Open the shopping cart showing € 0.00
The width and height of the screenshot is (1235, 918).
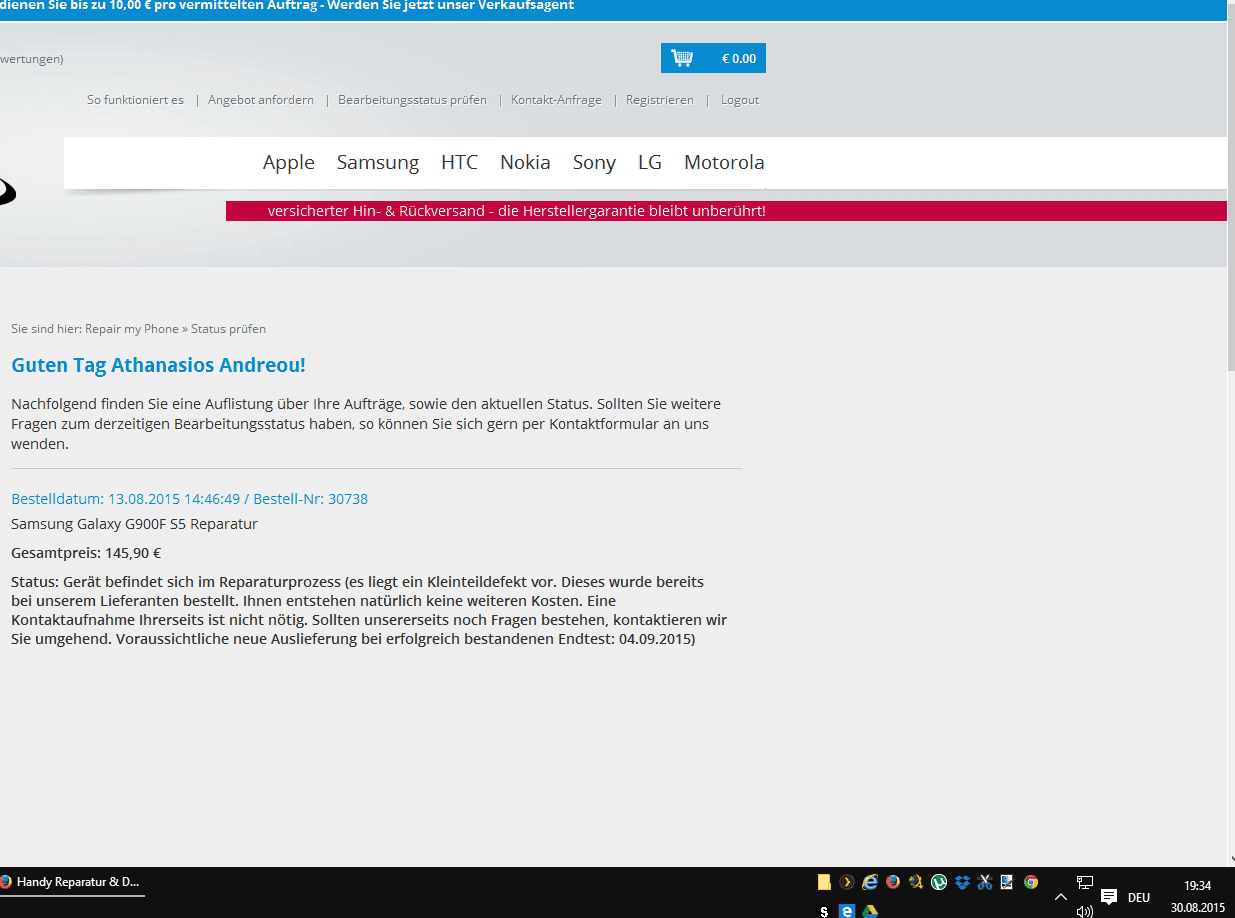pyautogui.click(x=713, y=58)
